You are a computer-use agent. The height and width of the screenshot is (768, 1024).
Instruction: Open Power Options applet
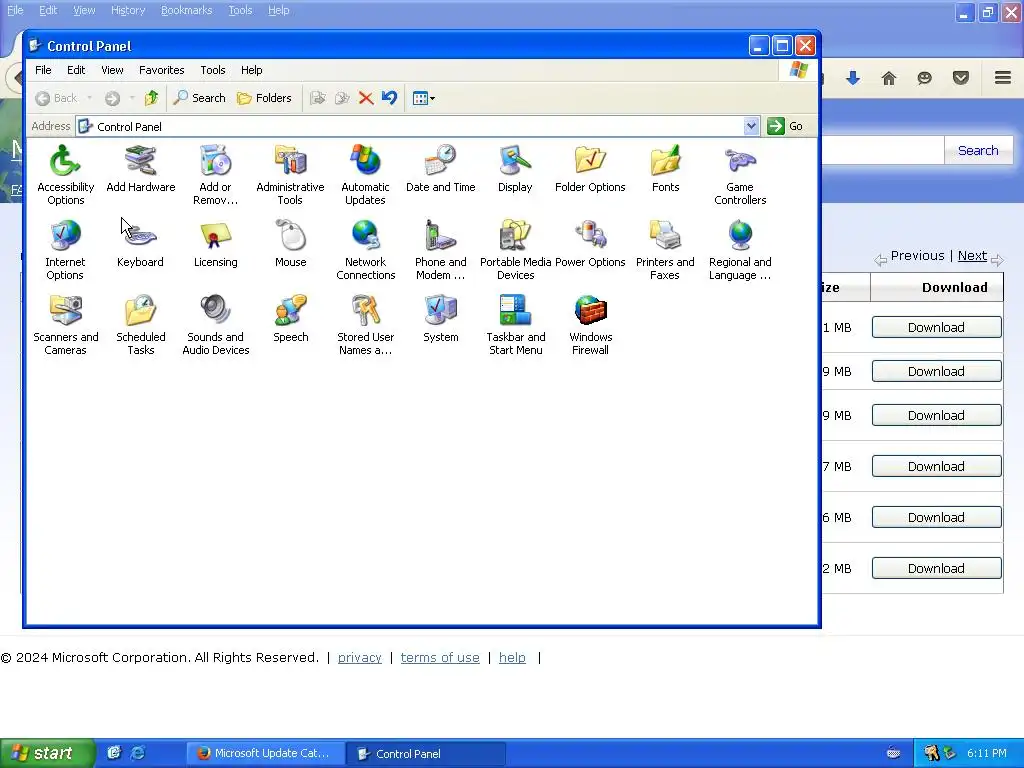(590, 244)
